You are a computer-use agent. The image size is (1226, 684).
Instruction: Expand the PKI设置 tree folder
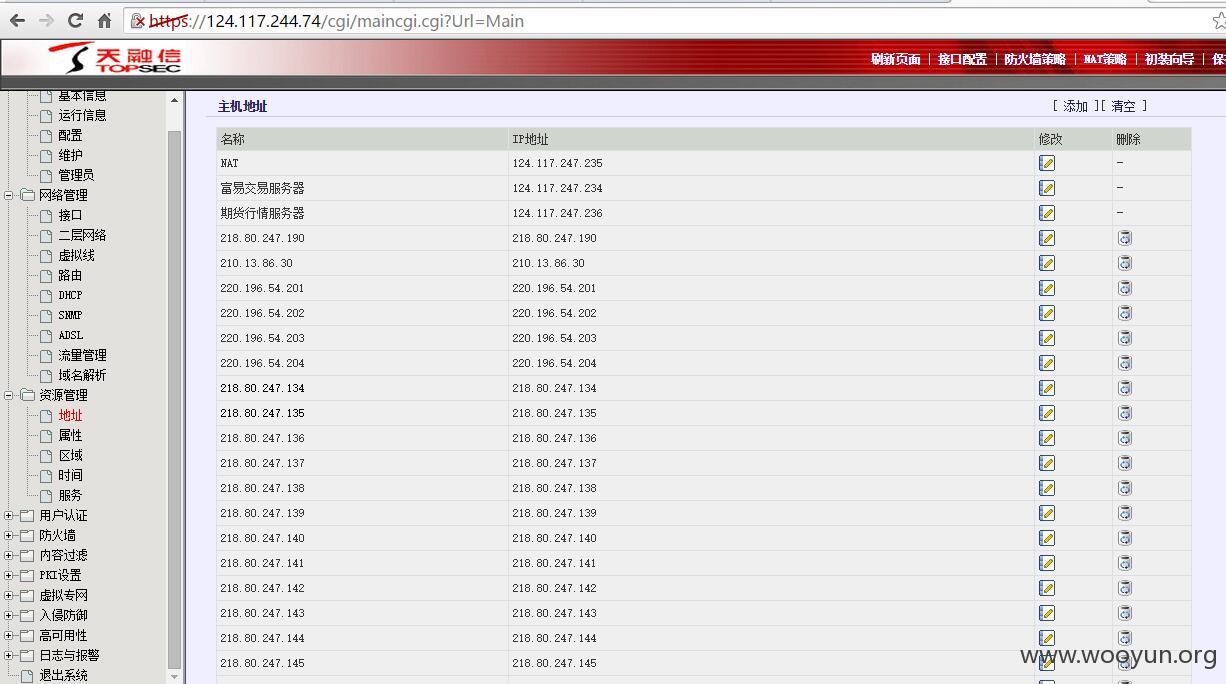click(x=9, y=575)
